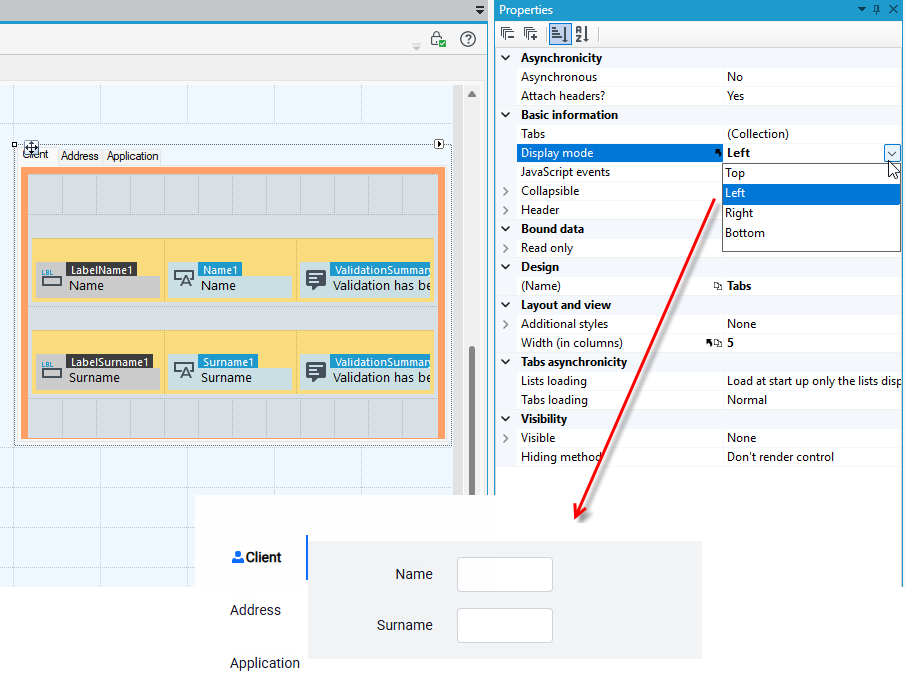Click the designer scrollbar up arrow
The width and height of the screenshot is (905, 691).
tap(472, 94)
